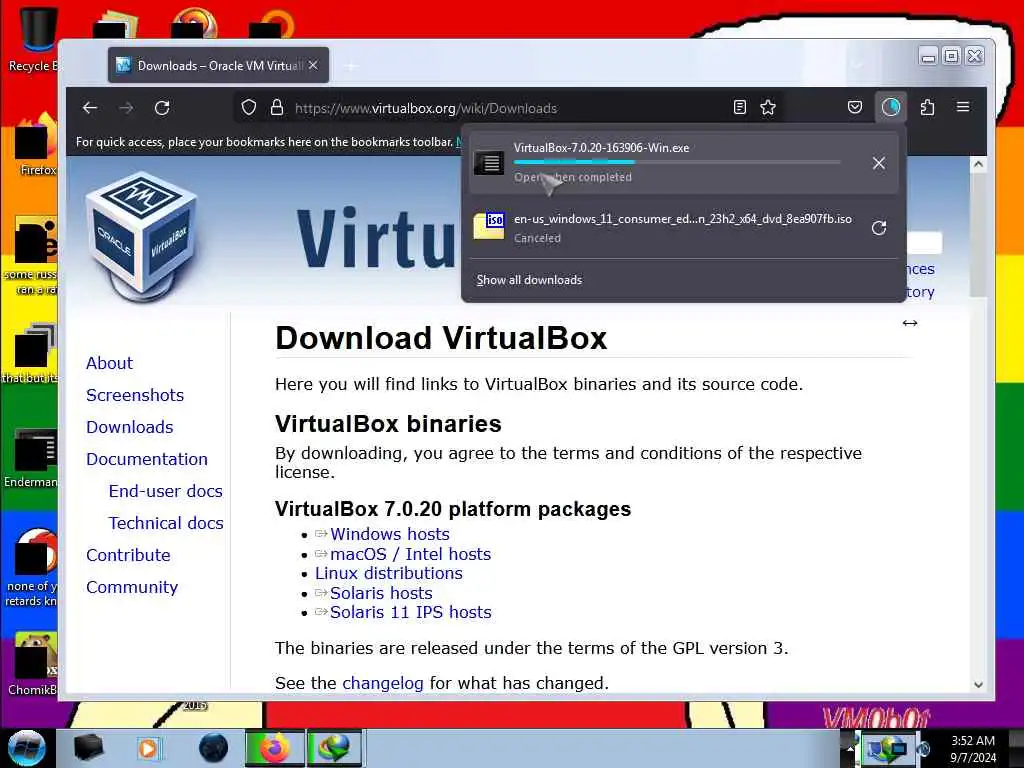1024x768 pixels.
Task: Open the extensions puzzle icon
Action: (927, 107)
